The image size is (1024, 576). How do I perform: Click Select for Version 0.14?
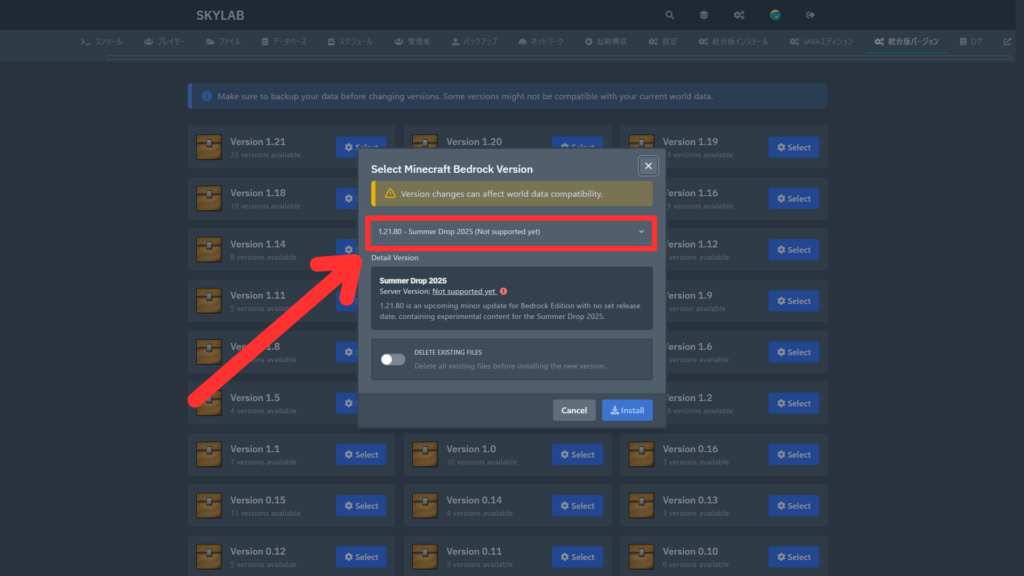[577, 505]
